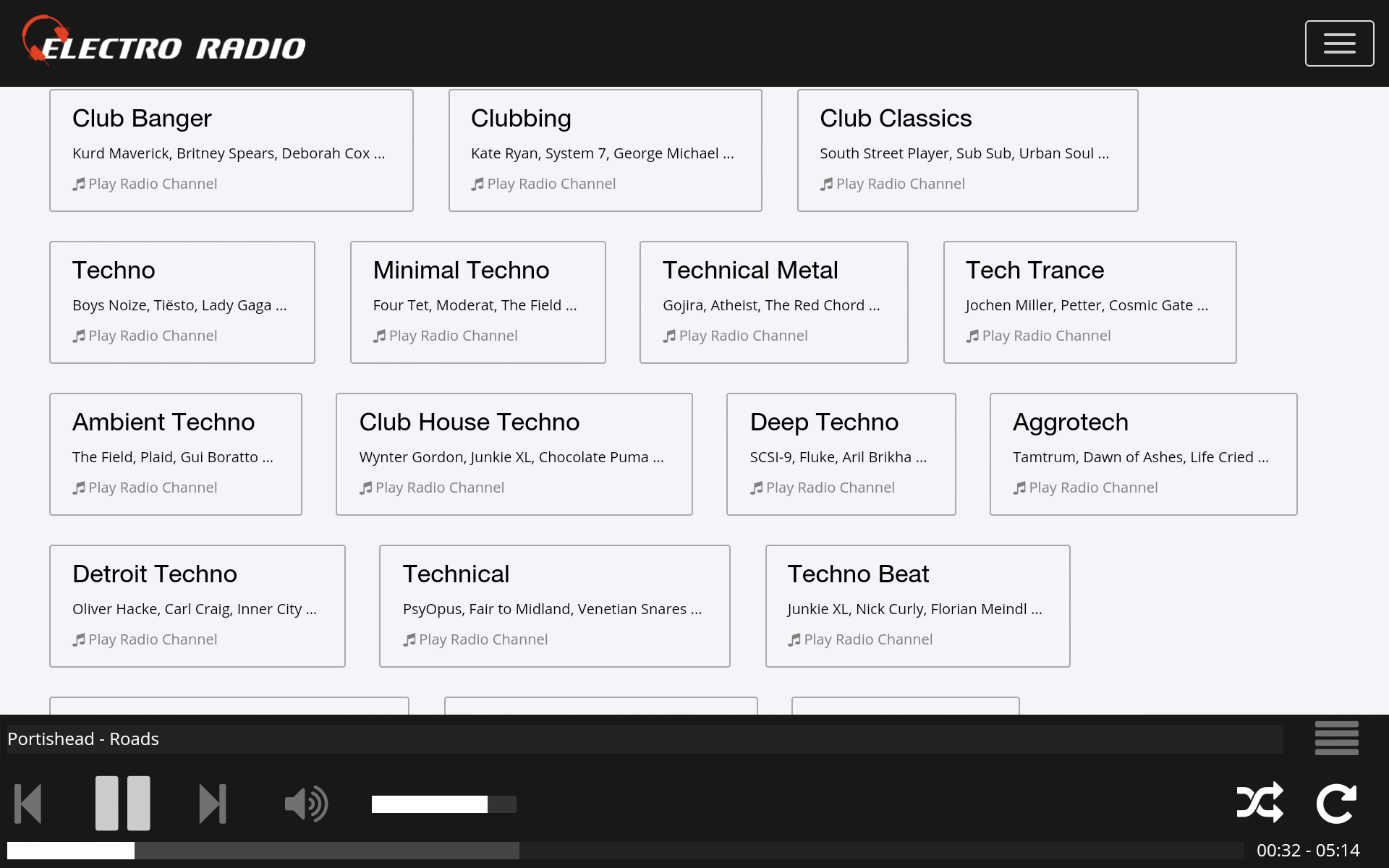Open the Techno channel title

coord(114,271)
